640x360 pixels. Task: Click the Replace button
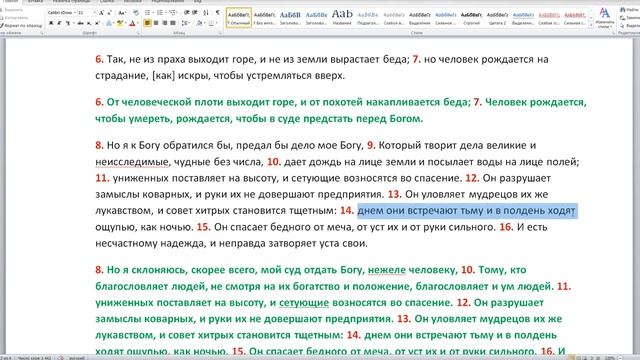point(629,18)
